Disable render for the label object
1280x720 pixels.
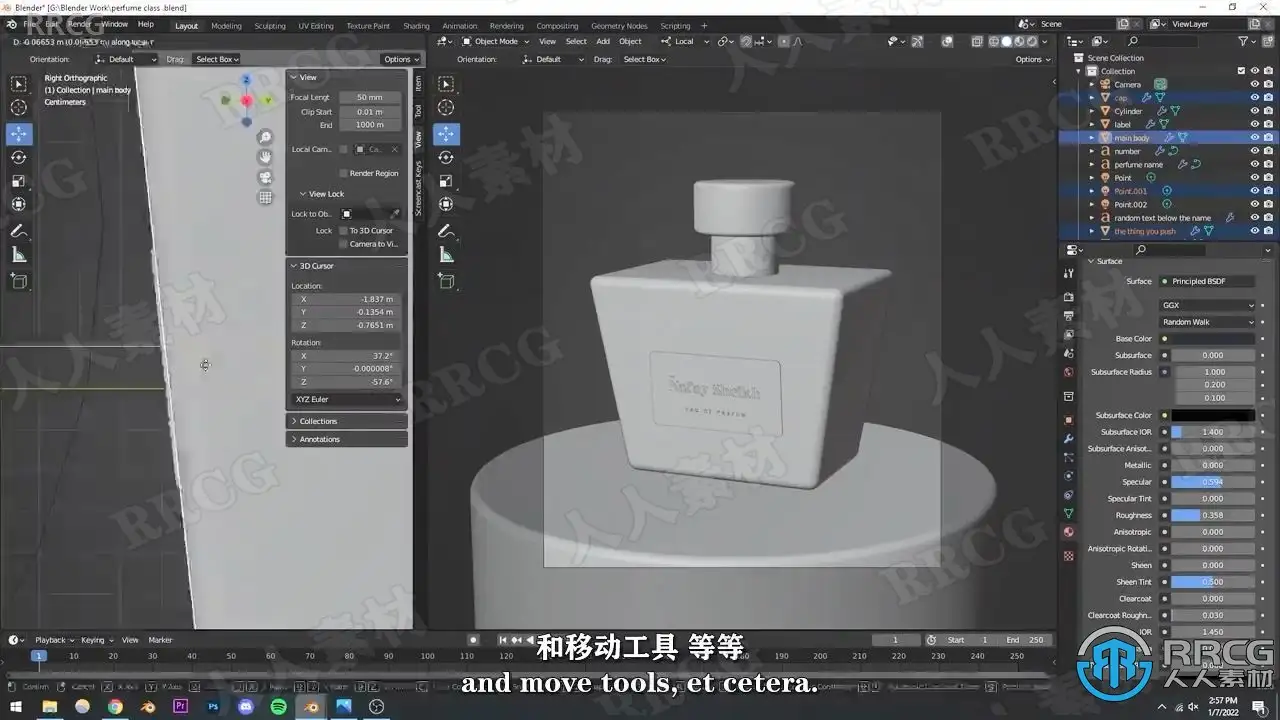(x=1268, y=124)
